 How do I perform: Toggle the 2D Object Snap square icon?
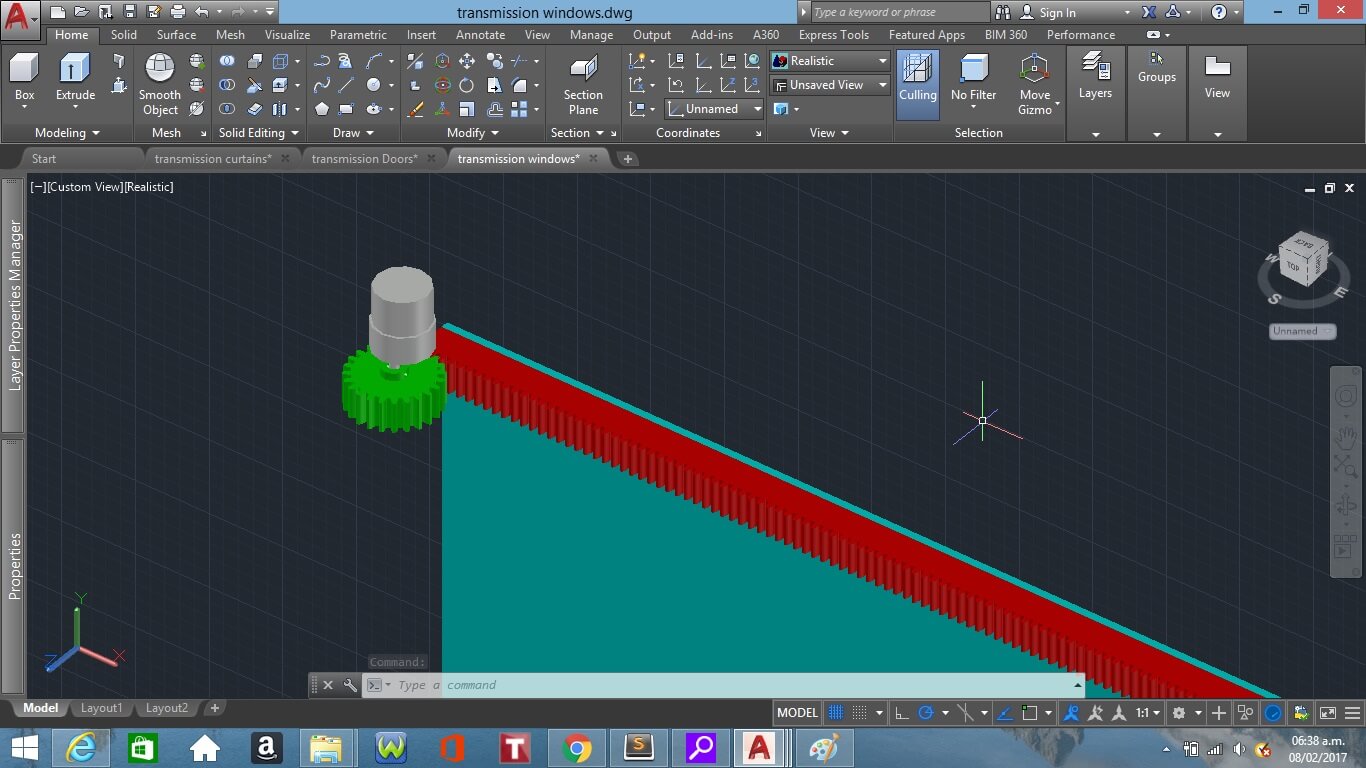click(1030, 713)
